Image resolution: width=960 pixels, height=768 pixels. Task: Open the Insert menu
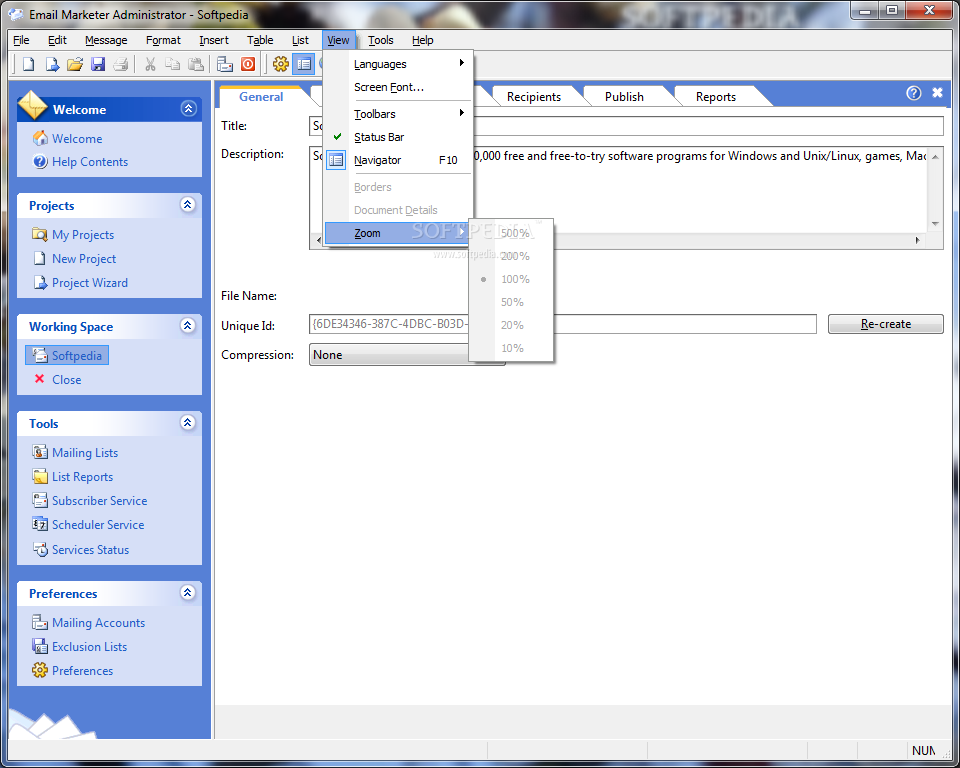(x=214, y=40)
